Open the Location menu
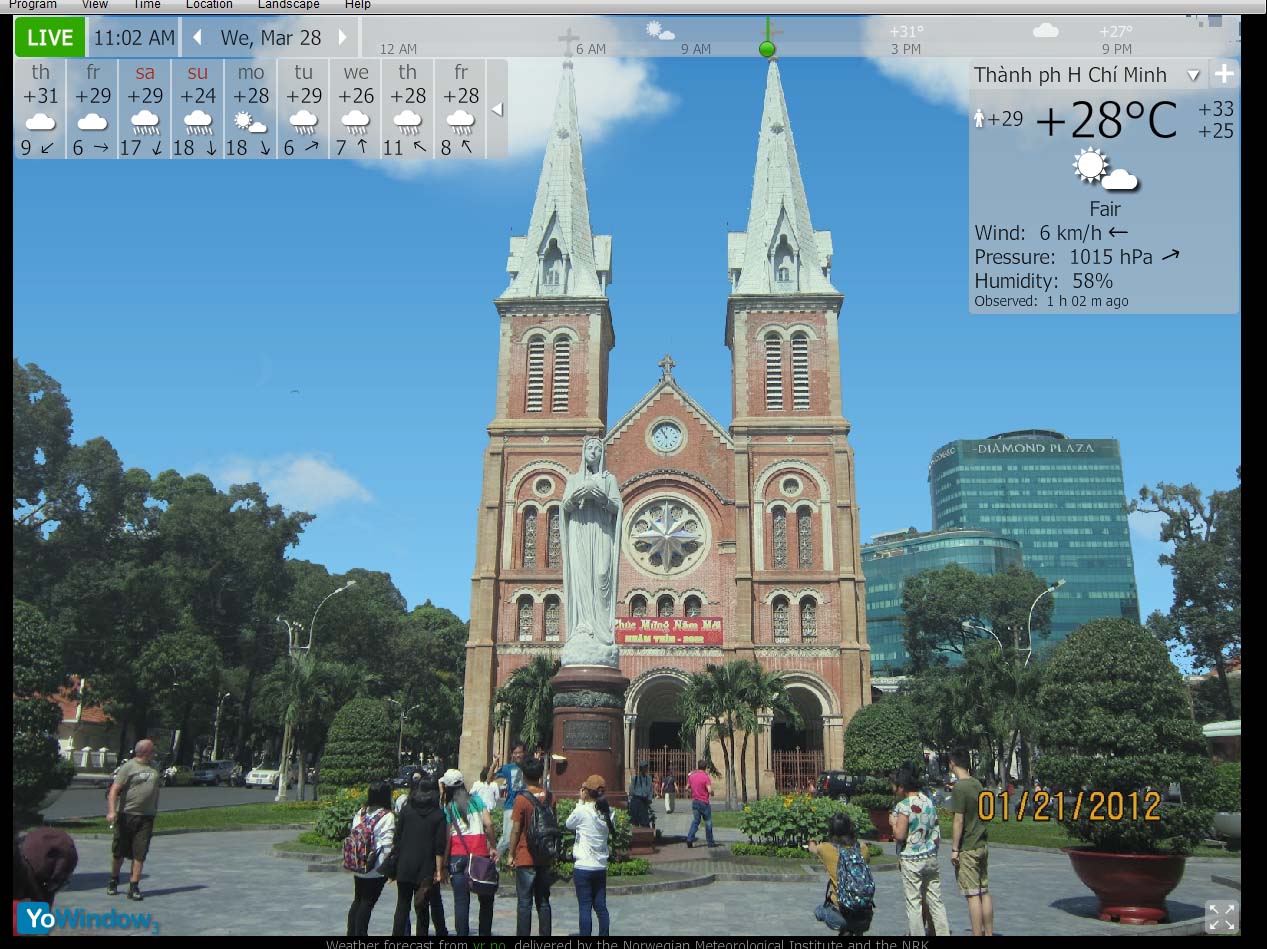Image resolution: width=1267 pixels, height=949 pixels. click(209, 5)
